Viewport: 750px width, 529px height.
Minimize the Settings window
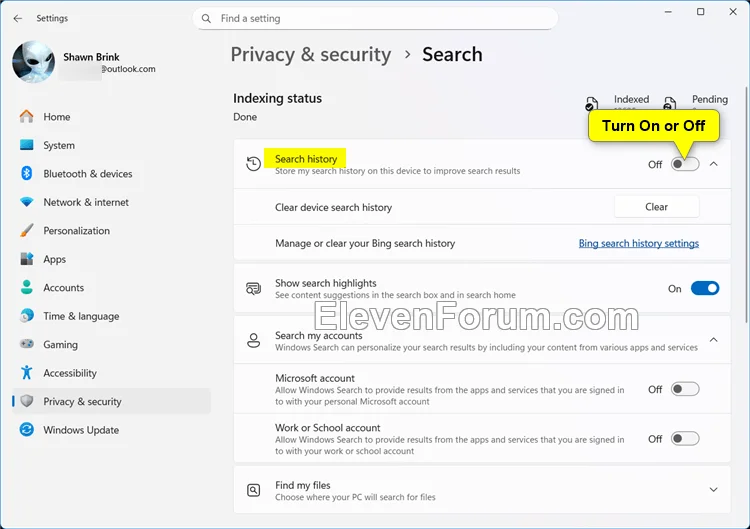(668, 12)
